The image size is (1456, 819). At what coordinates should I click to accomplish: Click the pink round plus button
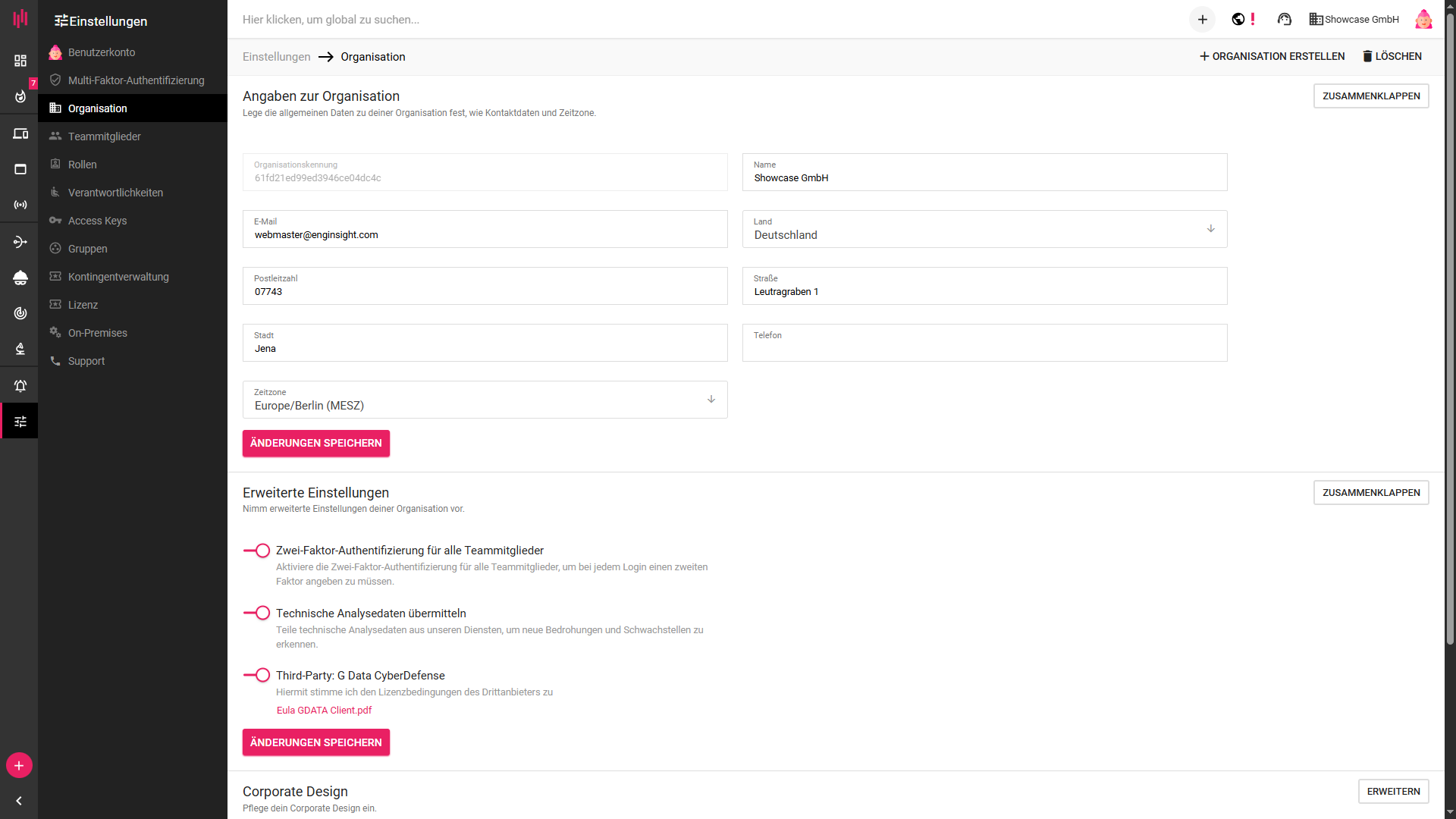(x=19, y=766)
